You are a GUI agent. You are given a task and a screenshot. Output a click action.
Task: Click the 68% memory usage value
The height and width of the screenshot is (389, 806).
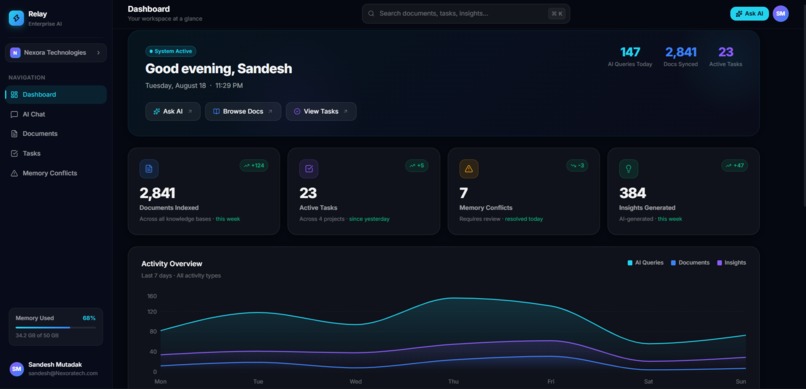point(89,318)
